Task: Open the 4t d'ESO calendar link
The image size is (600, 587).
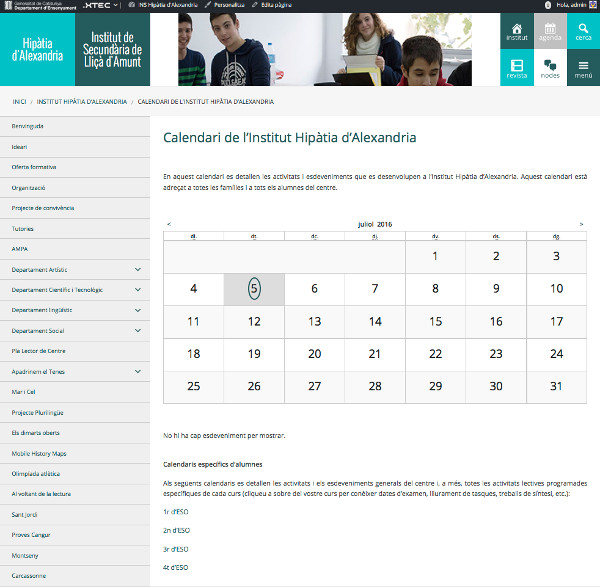Action: tap(176, 567)
